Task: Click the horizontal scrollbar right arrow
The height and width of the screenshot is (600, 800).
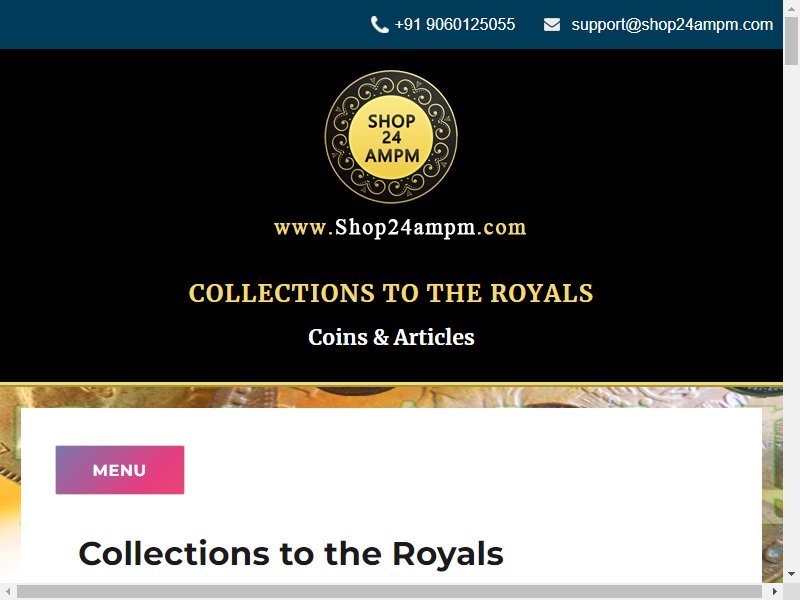Action: coord(775,592)
